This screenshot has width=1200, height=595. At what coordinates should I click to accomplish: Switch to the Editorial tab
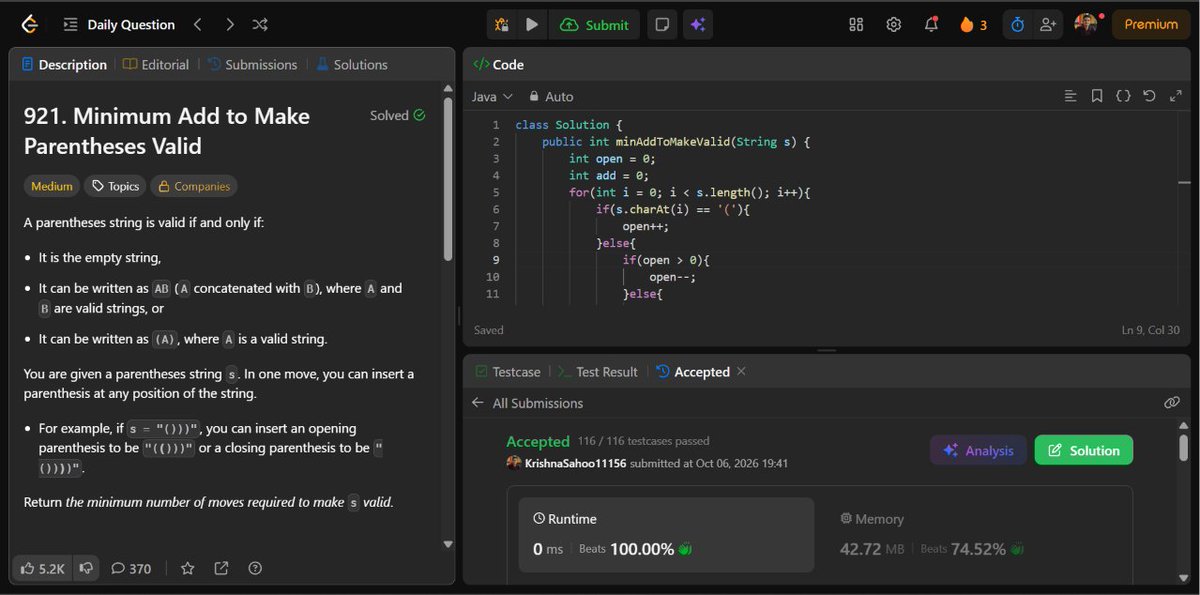click(156, 64)
